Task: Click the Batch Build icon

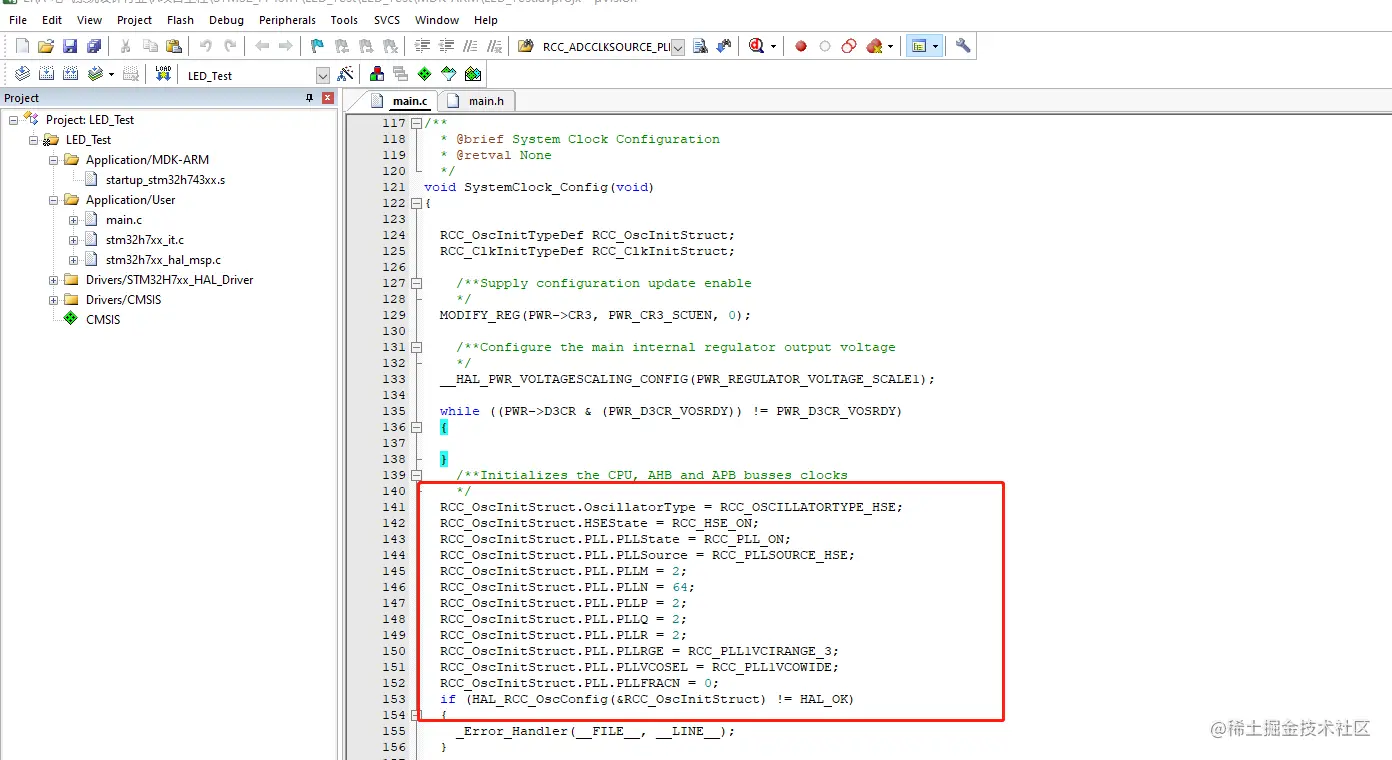Action: pos(95,74)
